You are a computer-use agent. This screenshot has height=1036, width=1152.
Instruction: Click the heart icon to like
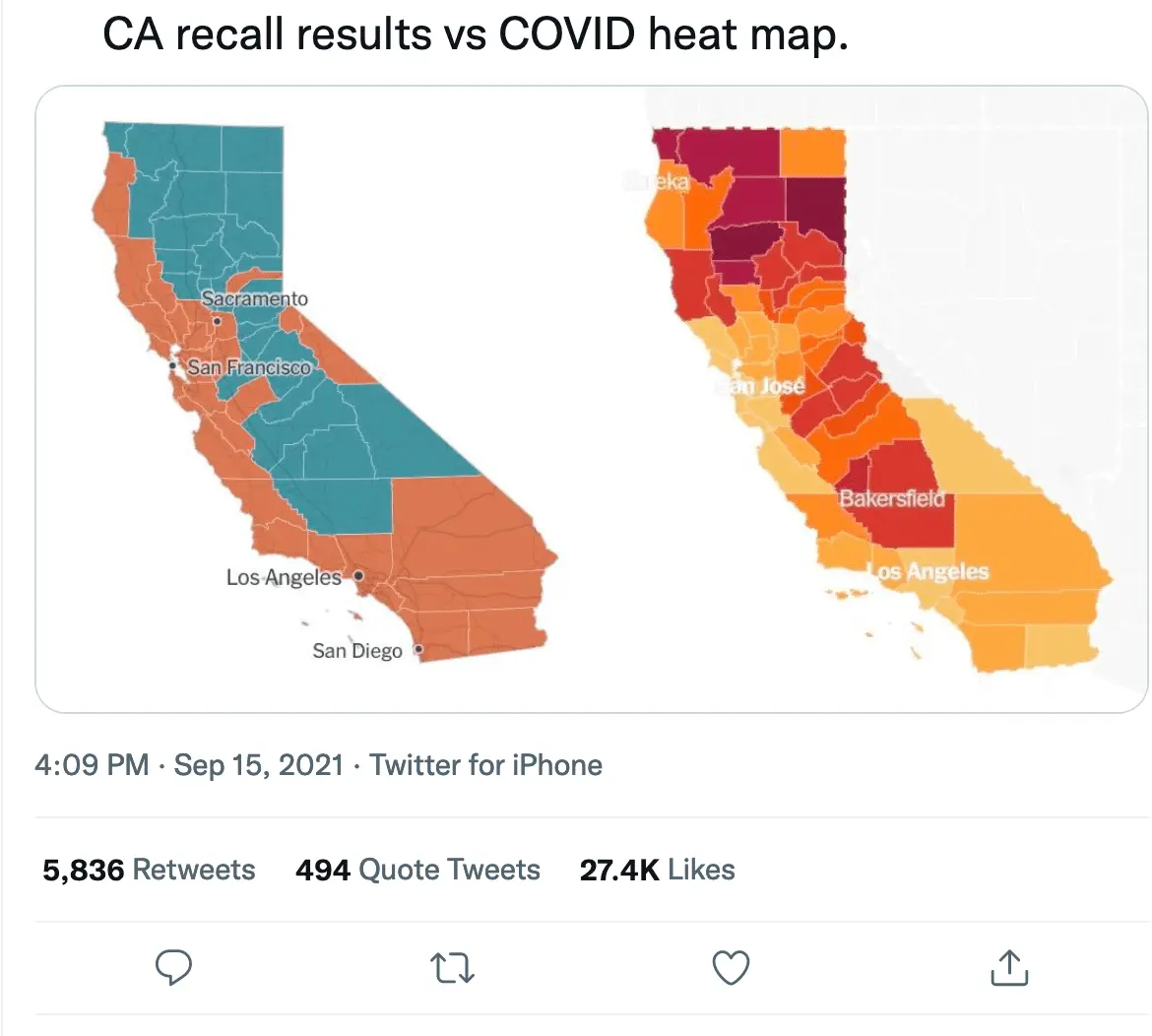click(x=730, y=968)
